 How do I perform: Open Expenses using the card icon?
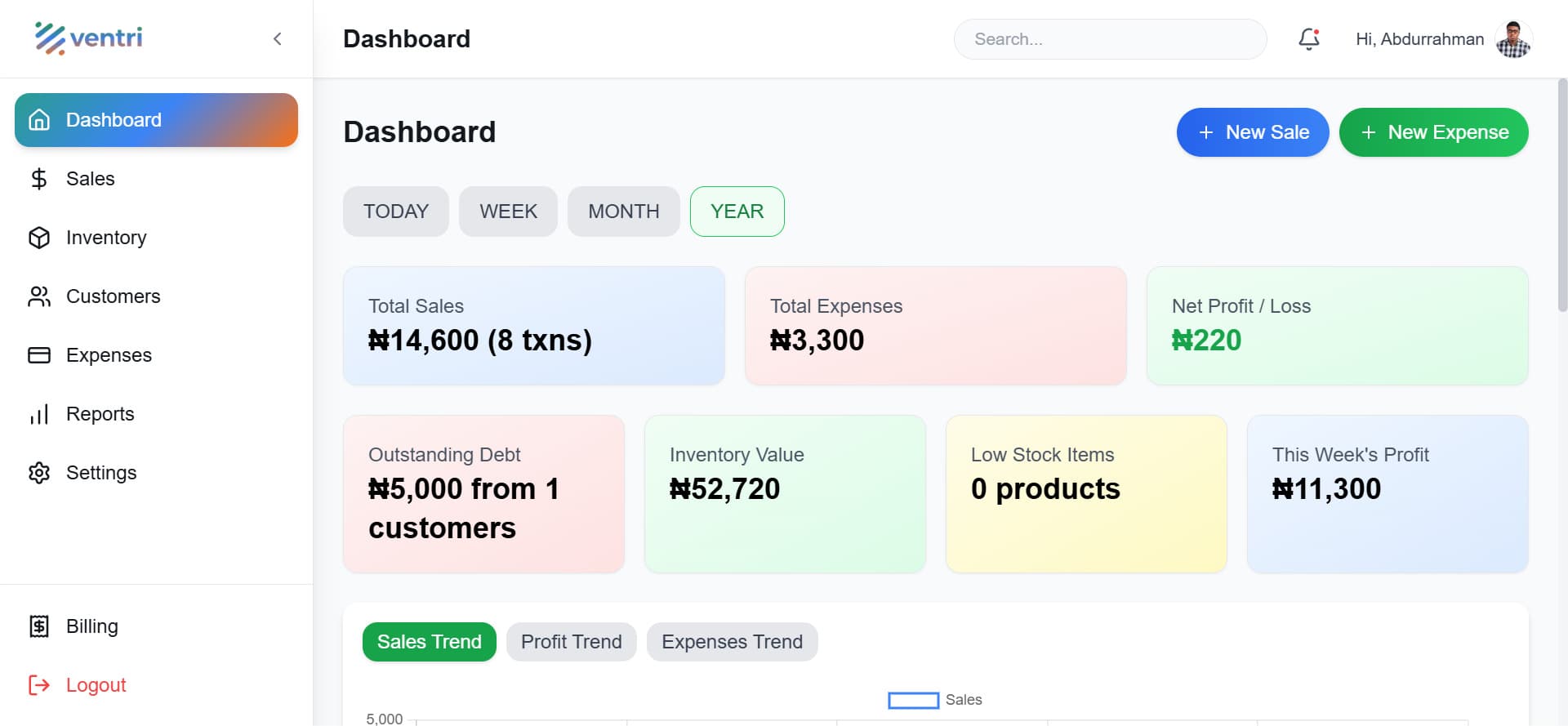(x=38, y=355)
